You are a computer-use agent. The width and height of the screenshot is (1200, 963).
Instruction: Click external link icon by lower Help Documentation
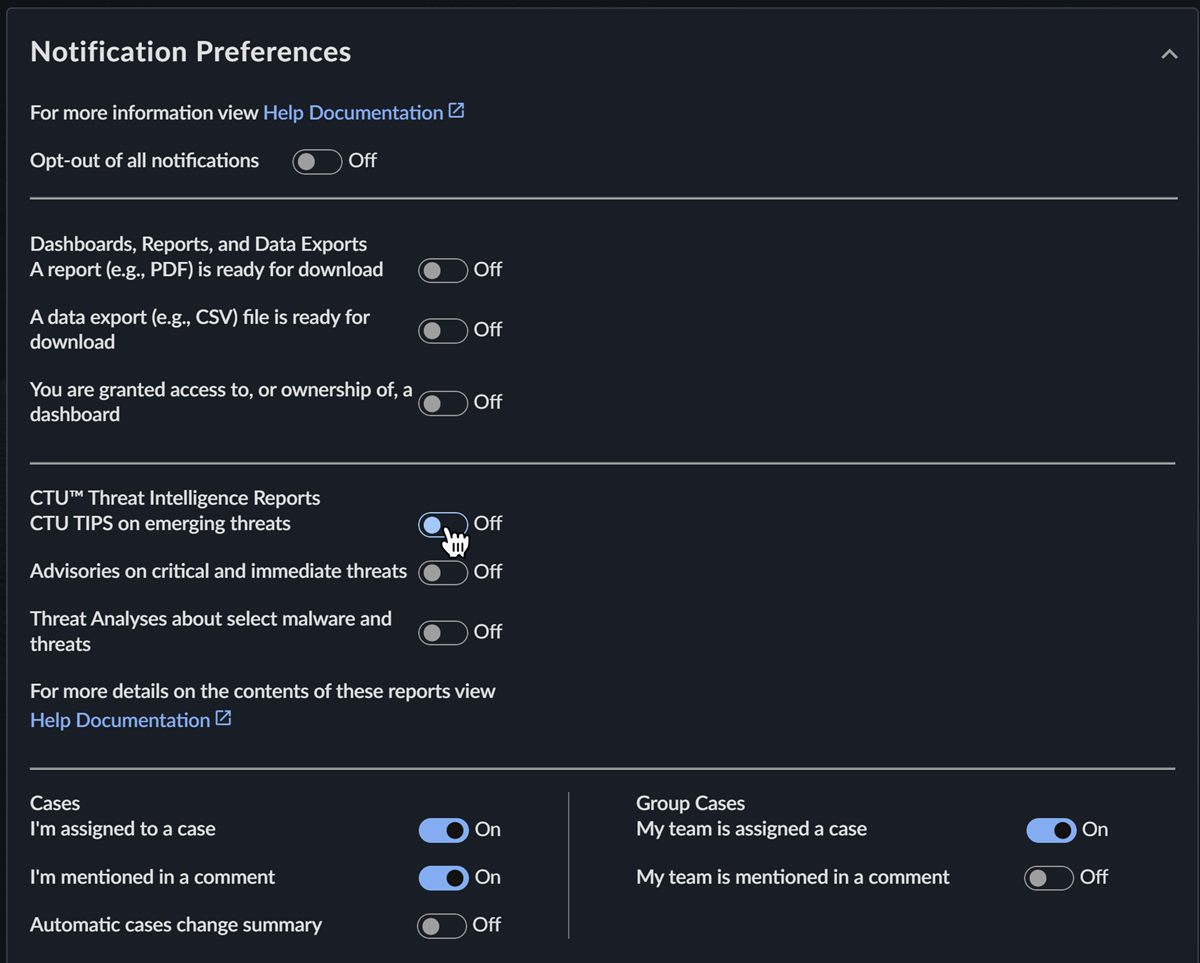223,718
